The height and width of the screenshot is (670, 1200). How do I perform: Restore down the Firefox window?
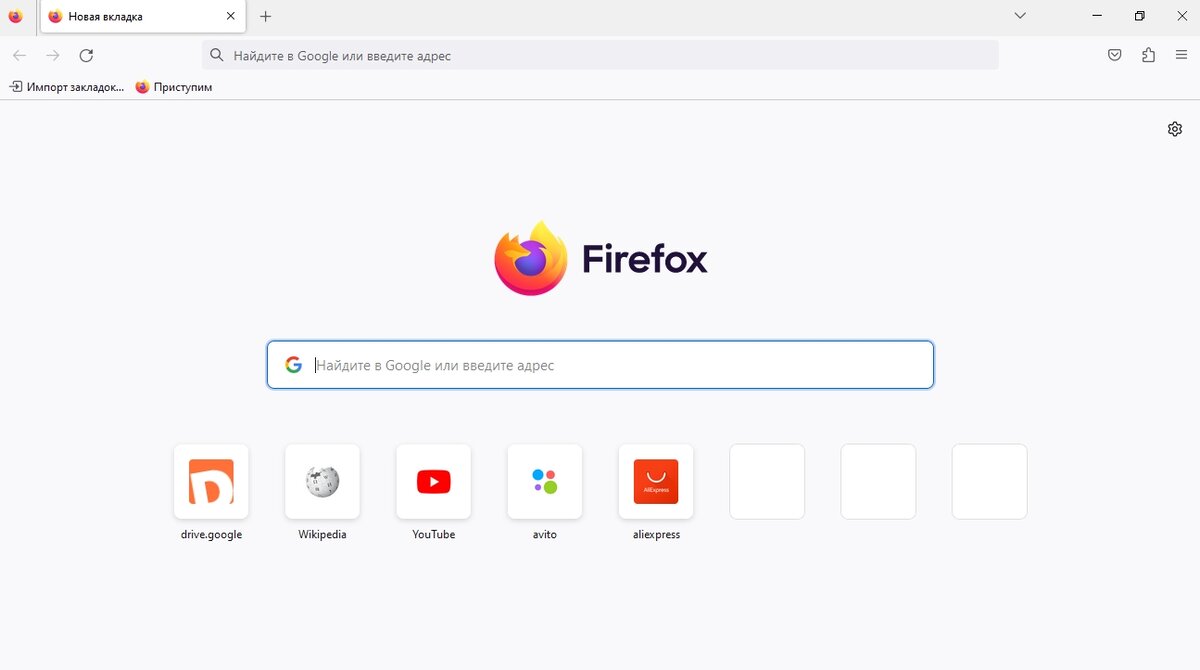click(x=1140, y=16)
